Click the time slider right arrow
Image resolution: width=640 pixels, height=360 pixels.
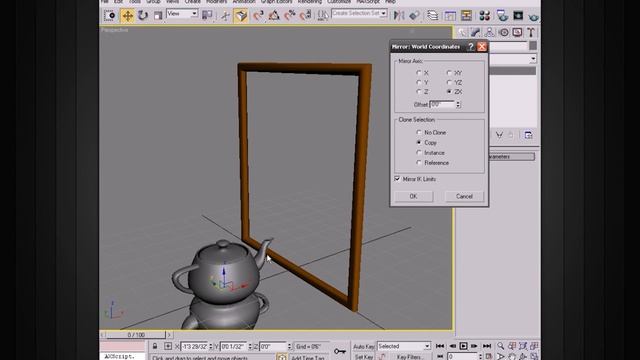[169, 335]
